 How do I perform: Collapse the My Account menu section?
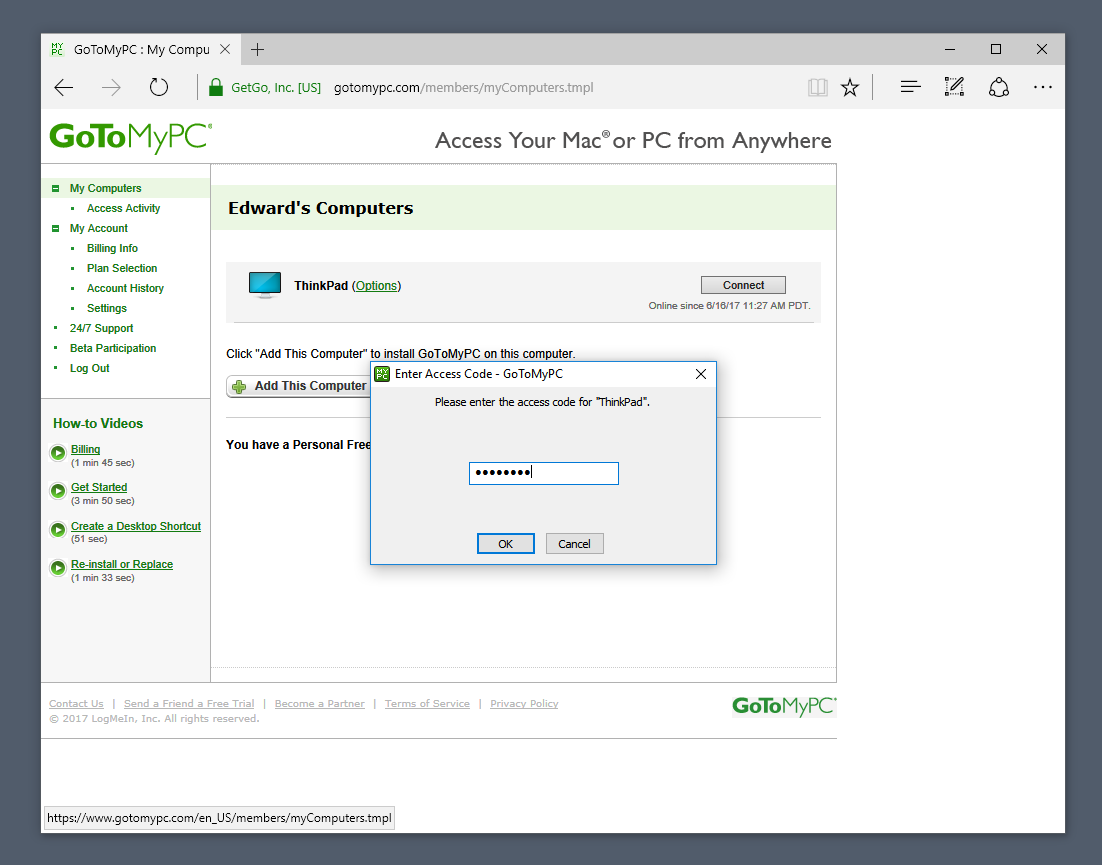coord(56,228)
